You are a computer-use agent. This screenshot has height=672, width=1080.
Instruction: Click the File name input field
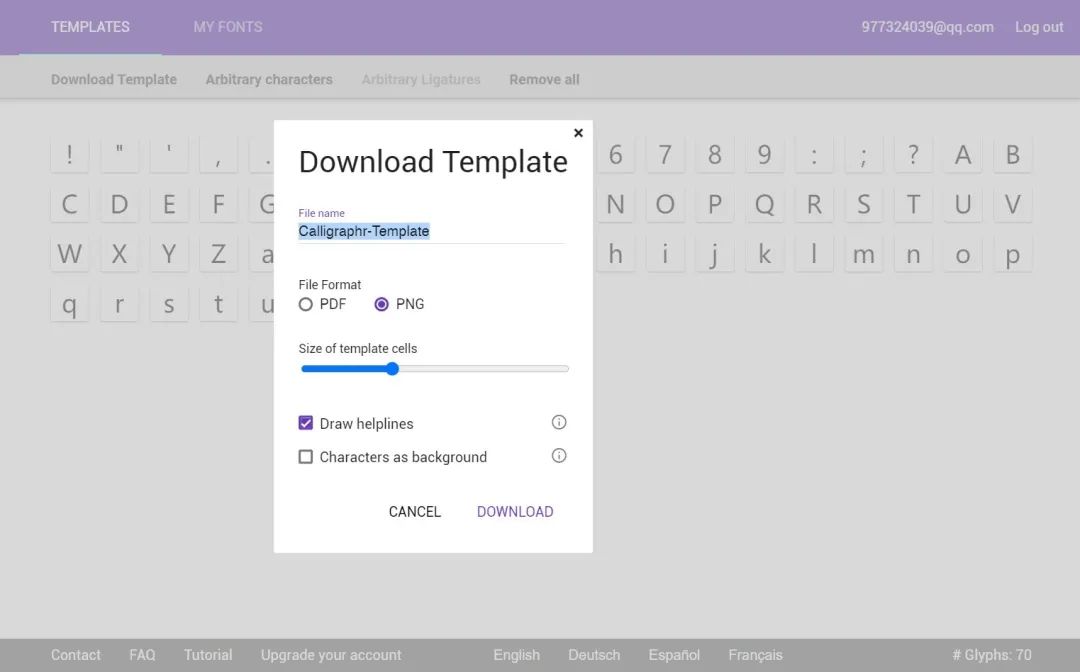(432, 231)
